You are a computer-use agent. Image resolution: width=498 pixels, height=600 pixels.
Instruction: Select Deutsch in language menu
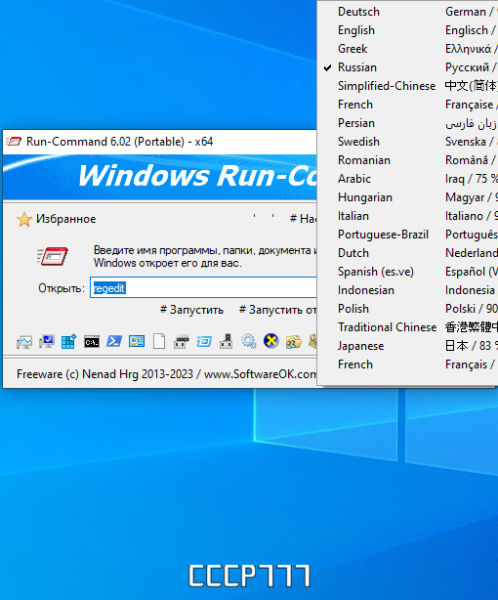click(407, 12)
